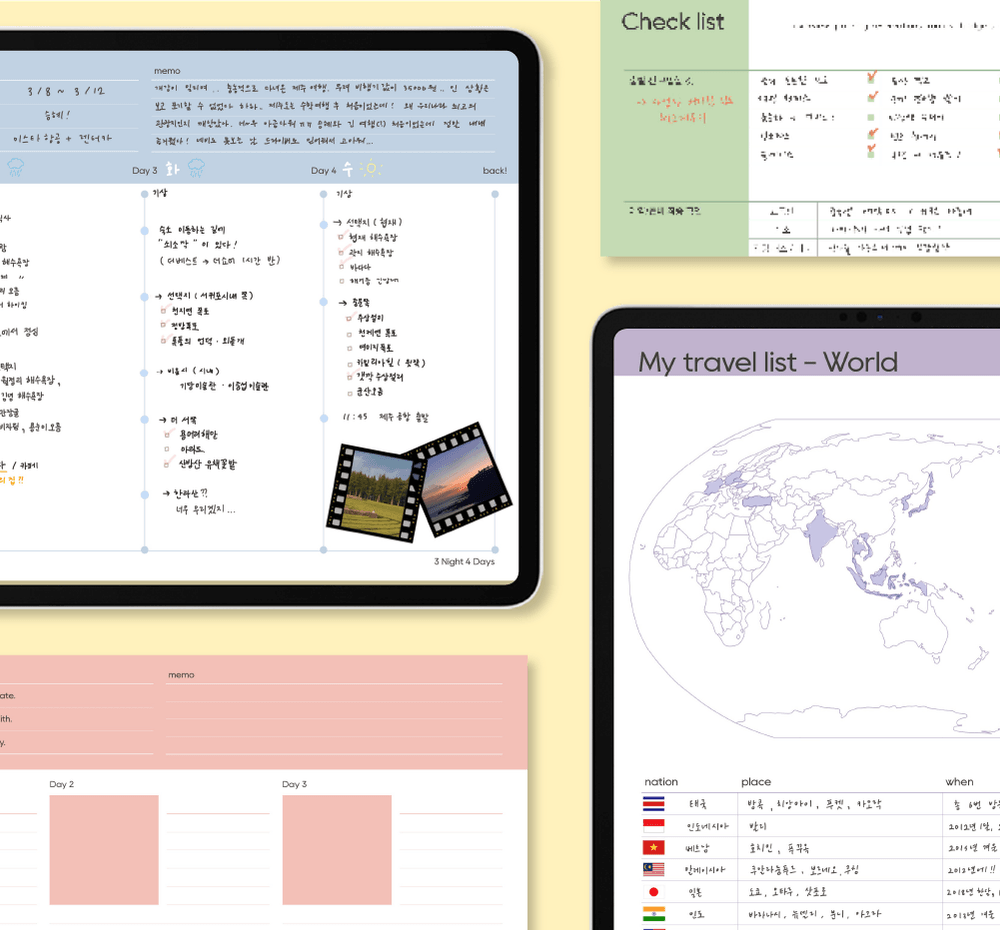This screenshot has height=930, width=1000.
Task: Open the green field film-strip photo
Action: pos(375,492)
